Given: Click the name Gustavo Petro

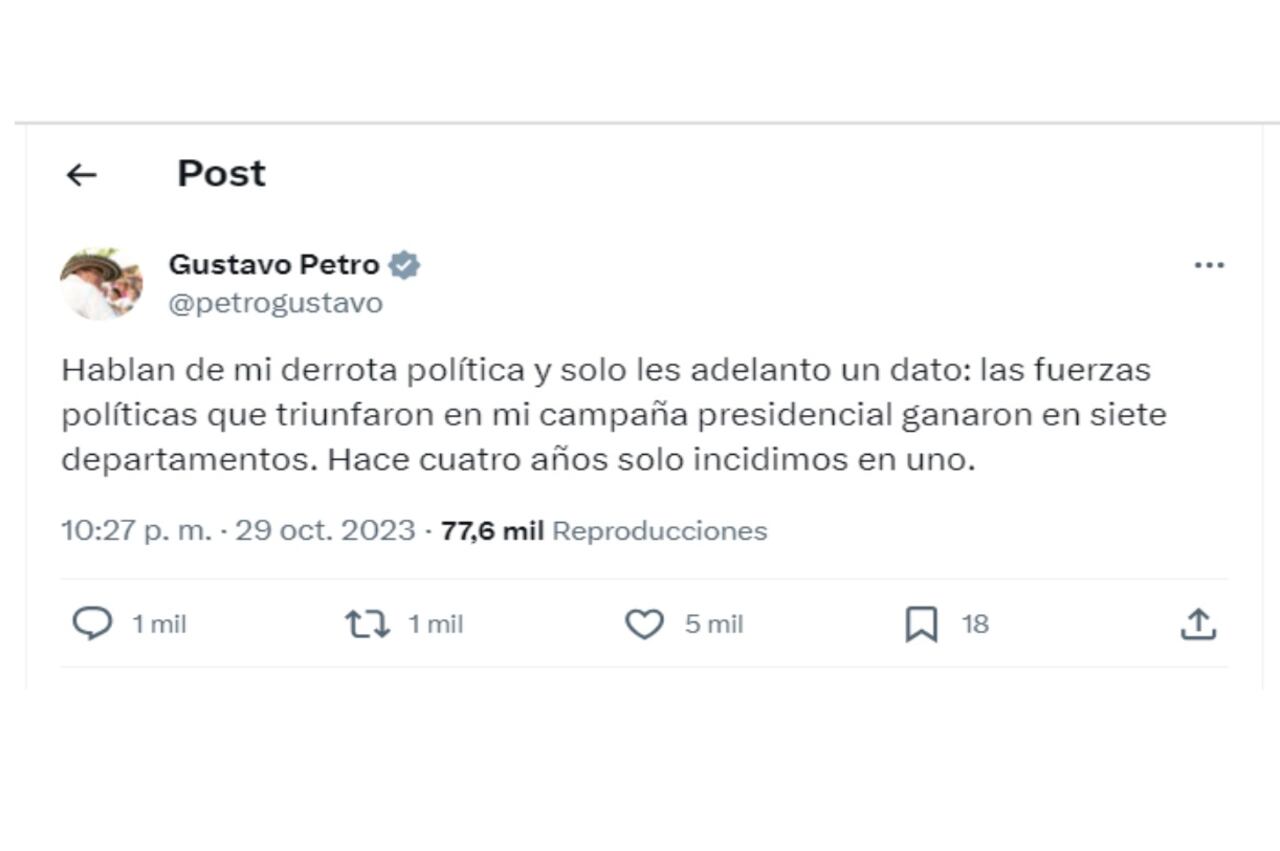Looking at the screenshot, I should point(275,264).
